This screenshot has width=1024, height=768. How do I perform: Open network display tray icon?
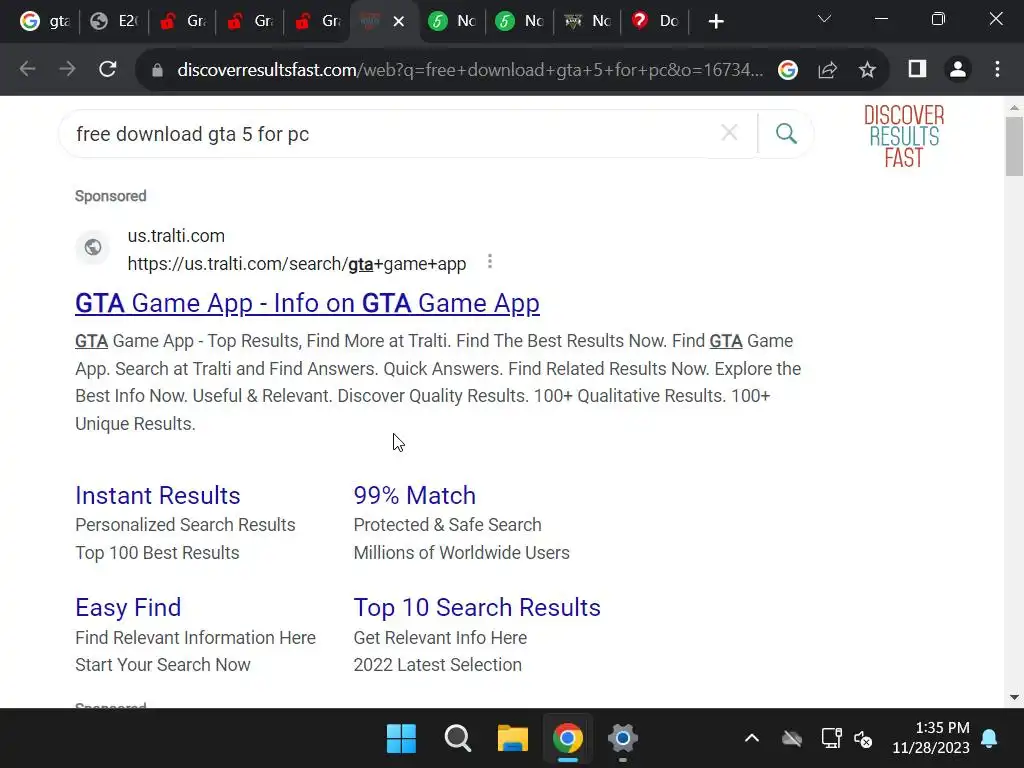[x=831, y=738]
